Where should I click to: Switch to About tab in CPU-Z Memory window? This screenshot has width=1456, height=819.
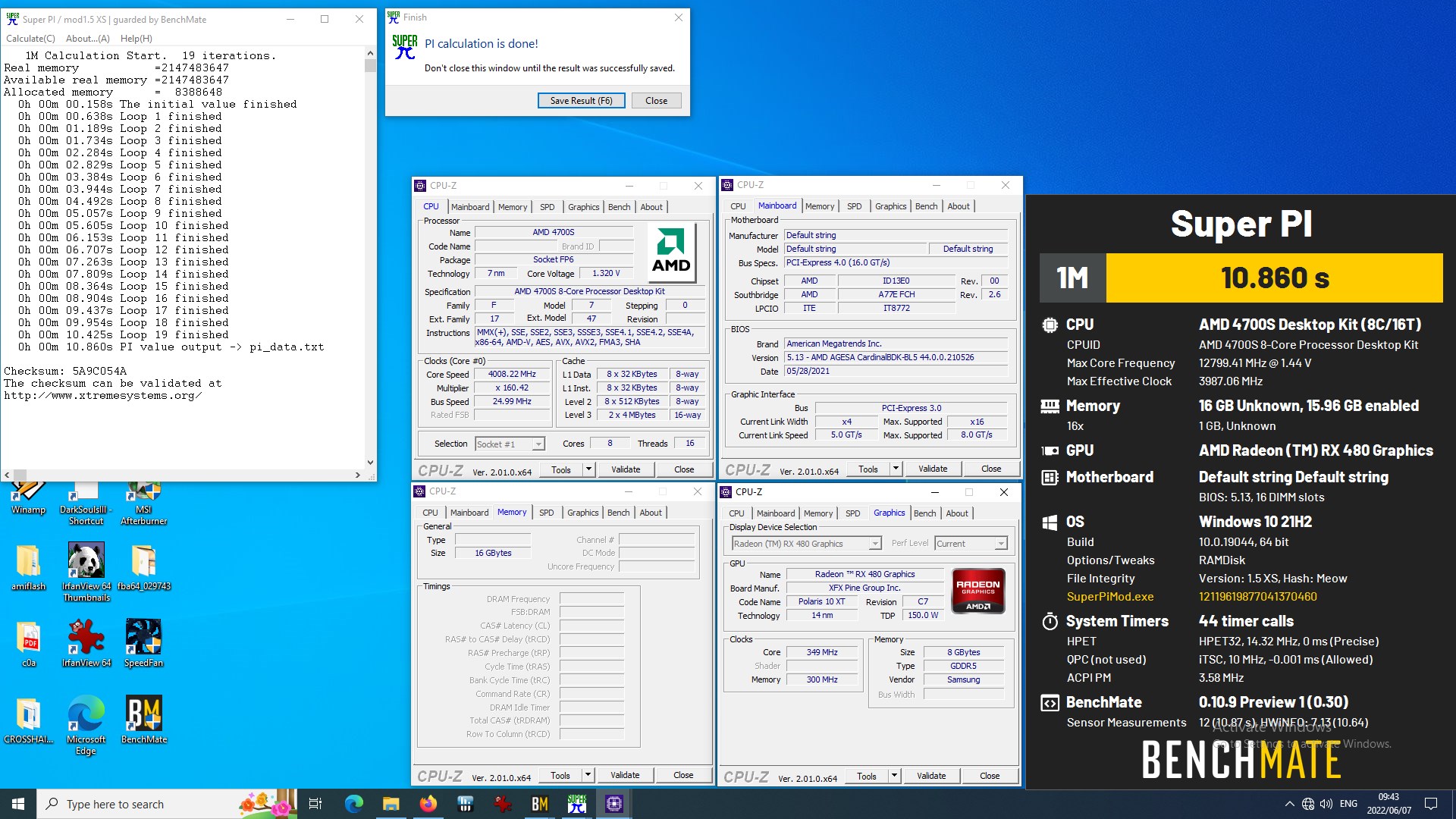click(651, 513)
